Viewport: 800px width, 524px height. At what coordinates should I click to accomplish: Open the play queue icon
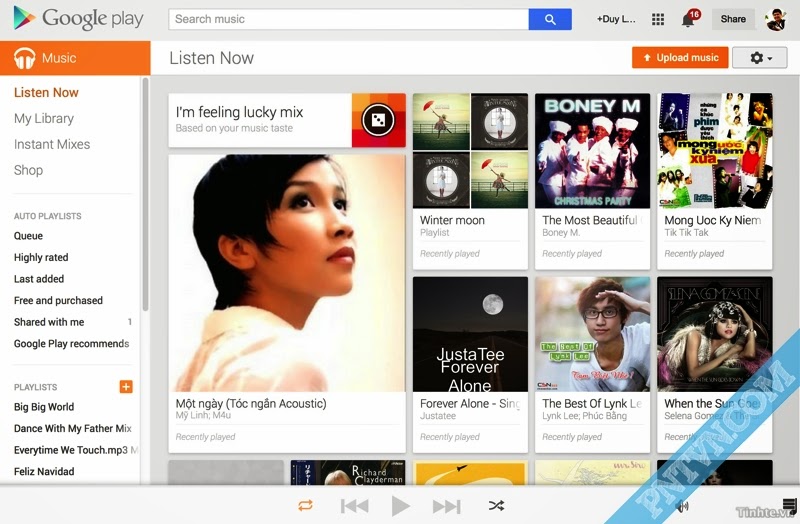(790, 506)
